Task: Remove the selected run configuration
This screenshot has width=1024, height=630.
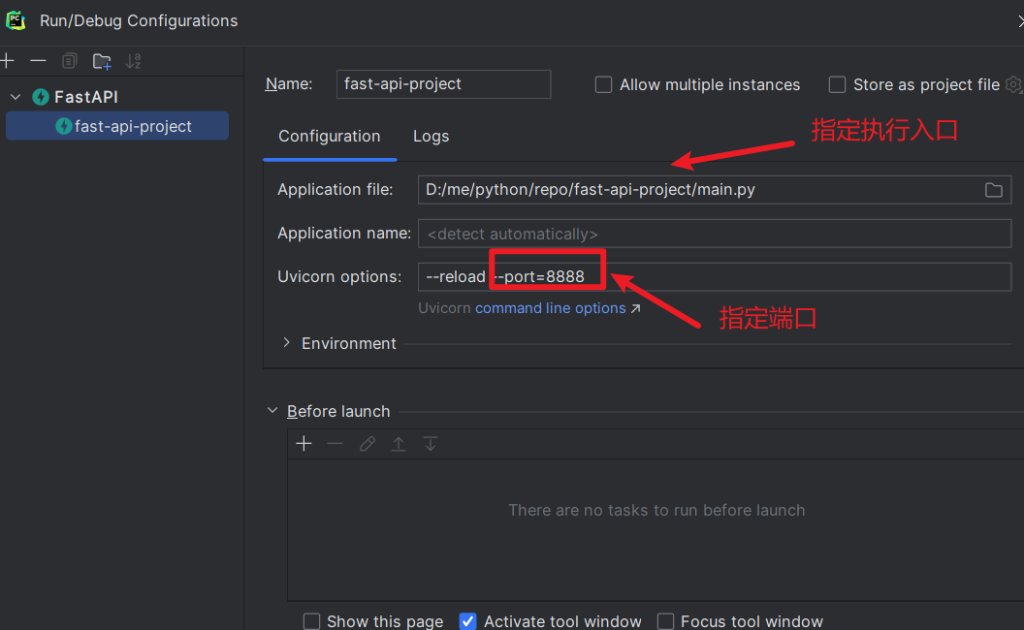Action: [38, 61]
